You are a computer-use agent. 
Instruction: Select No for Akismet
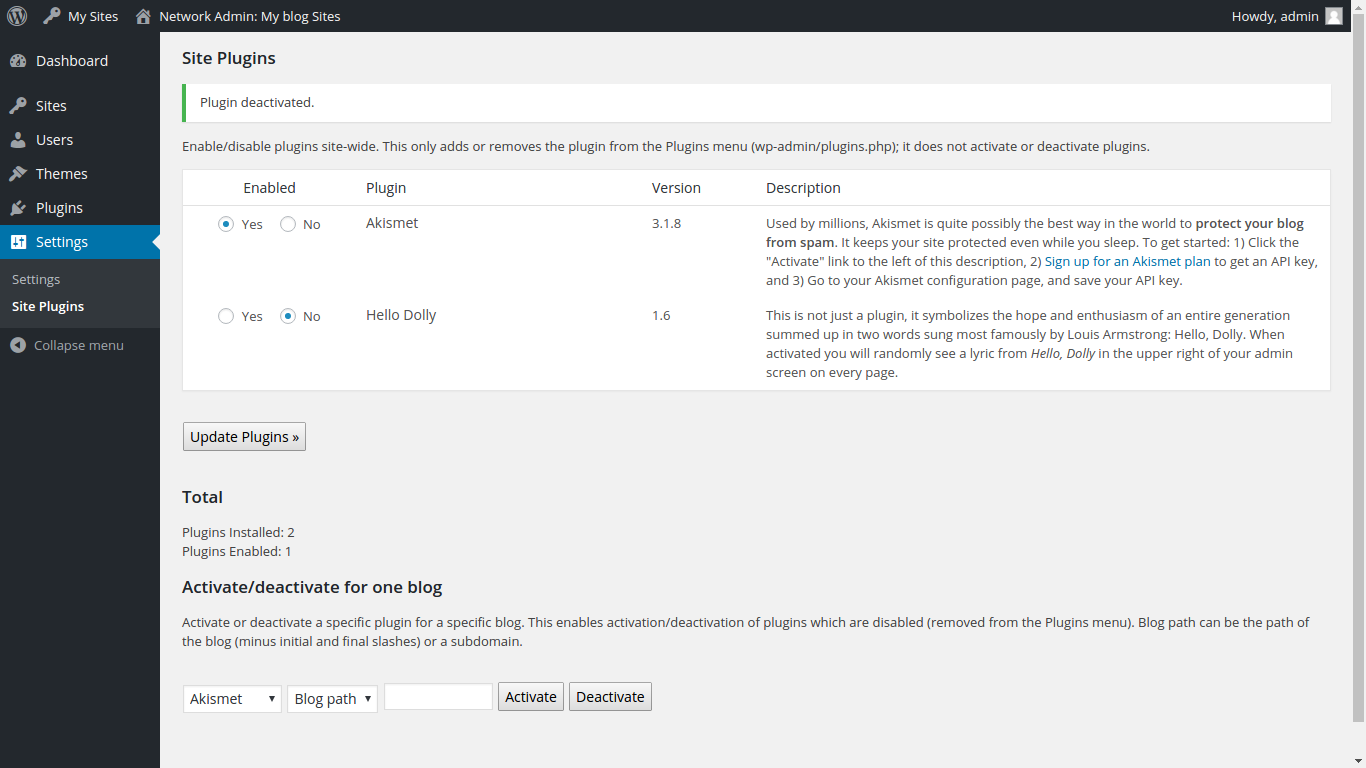tap(288, 224)
